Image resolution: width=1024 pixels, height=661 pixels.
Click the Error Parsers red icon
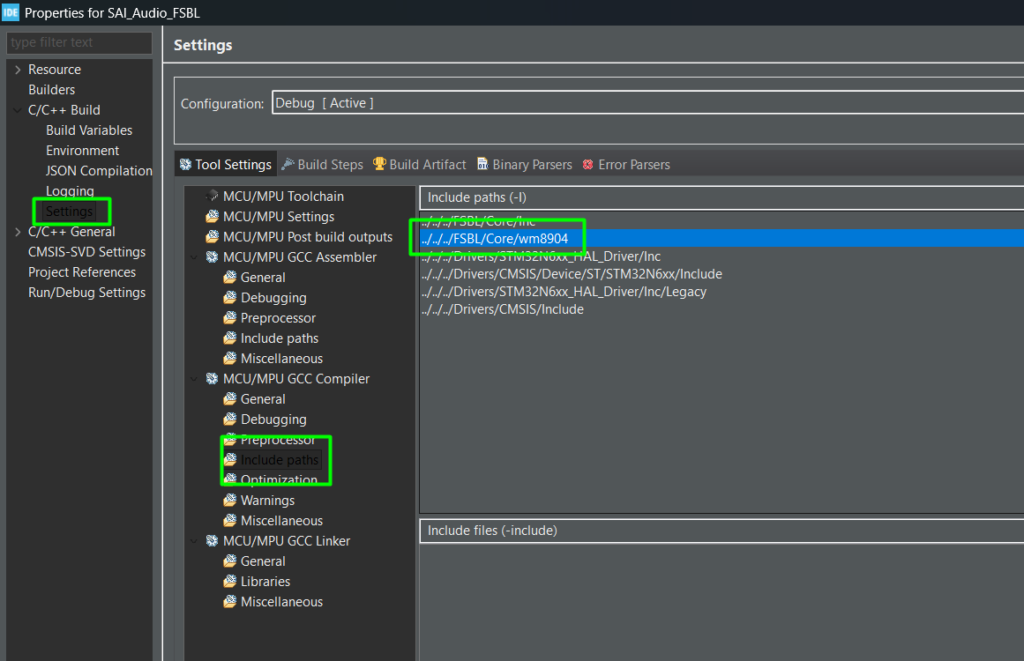(x=588, y=164)
